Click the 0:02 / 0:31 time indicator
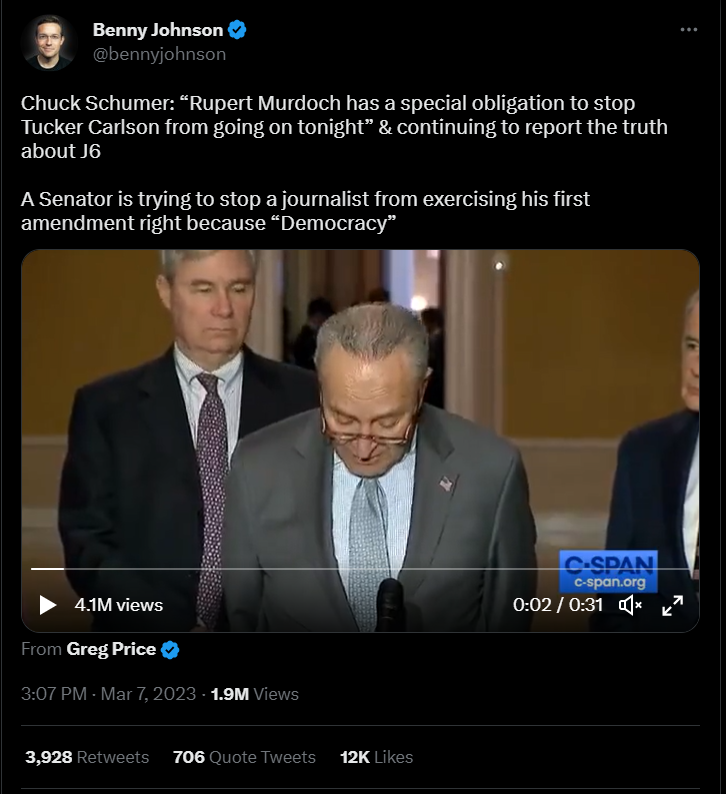 pyautogui.click(x=557, y=604)
